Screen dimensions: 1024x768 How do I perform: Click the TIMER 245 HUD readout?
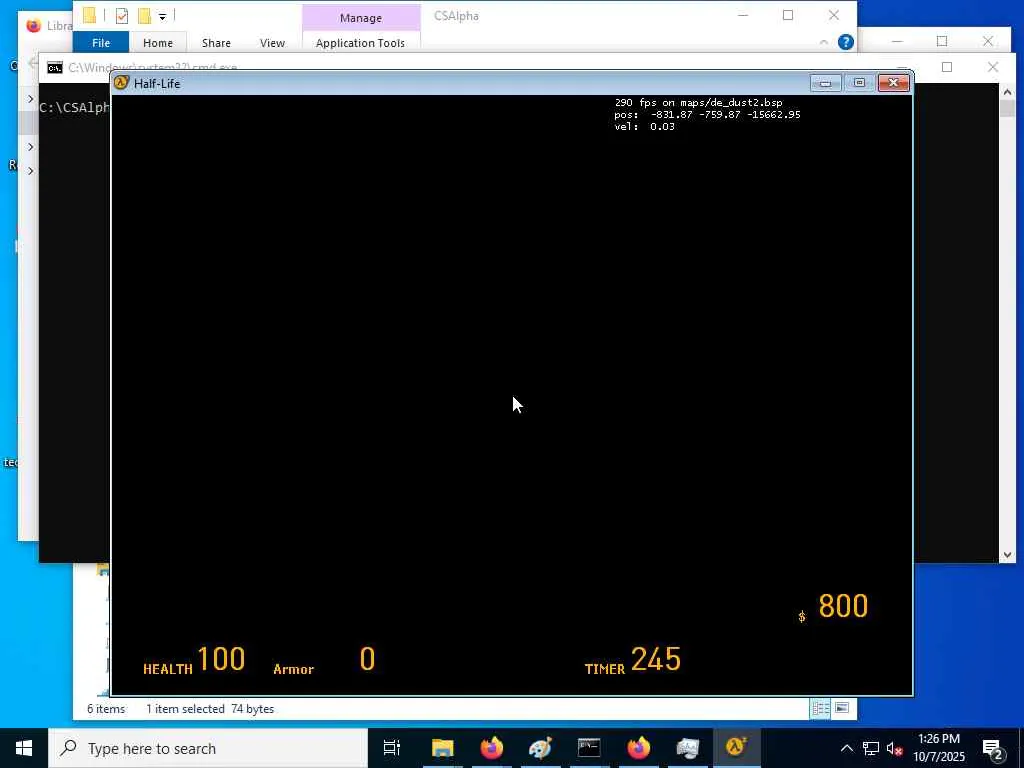(633, 660)
